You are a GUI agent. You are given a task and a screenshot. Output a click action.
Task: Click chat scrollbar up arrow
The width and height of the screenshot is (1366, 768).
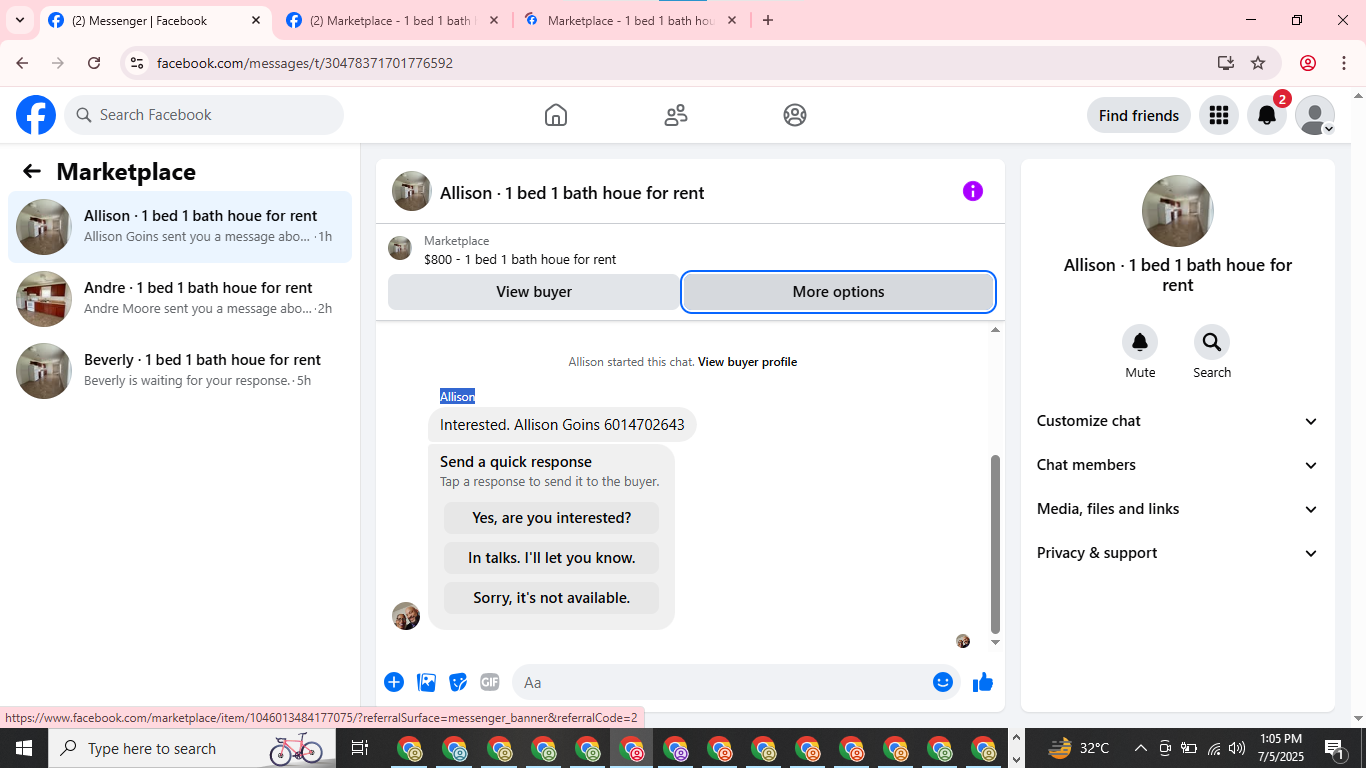(995, 330)
